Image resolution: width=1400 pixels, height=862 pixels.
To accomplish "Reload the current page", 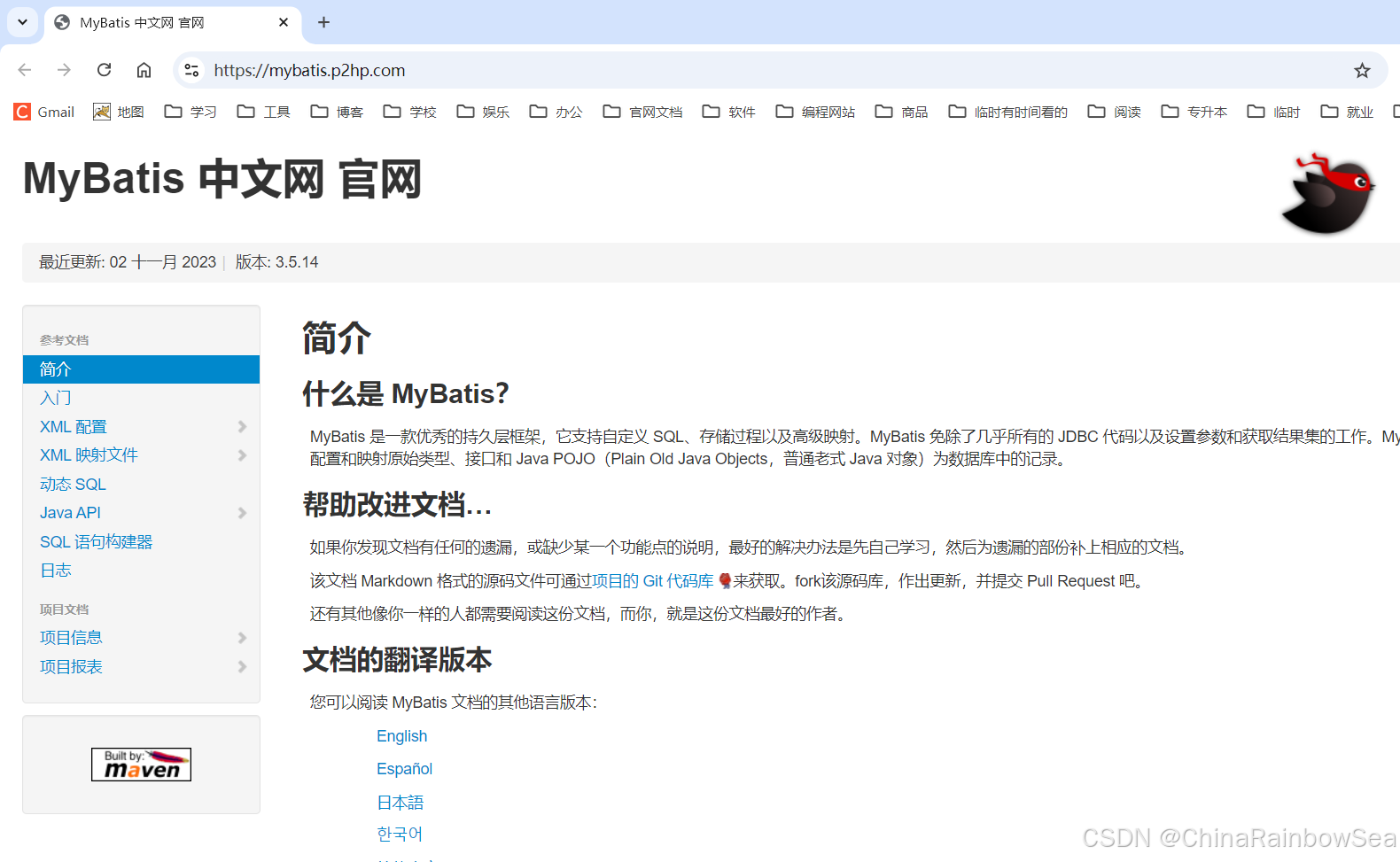I will coord(104,70).
